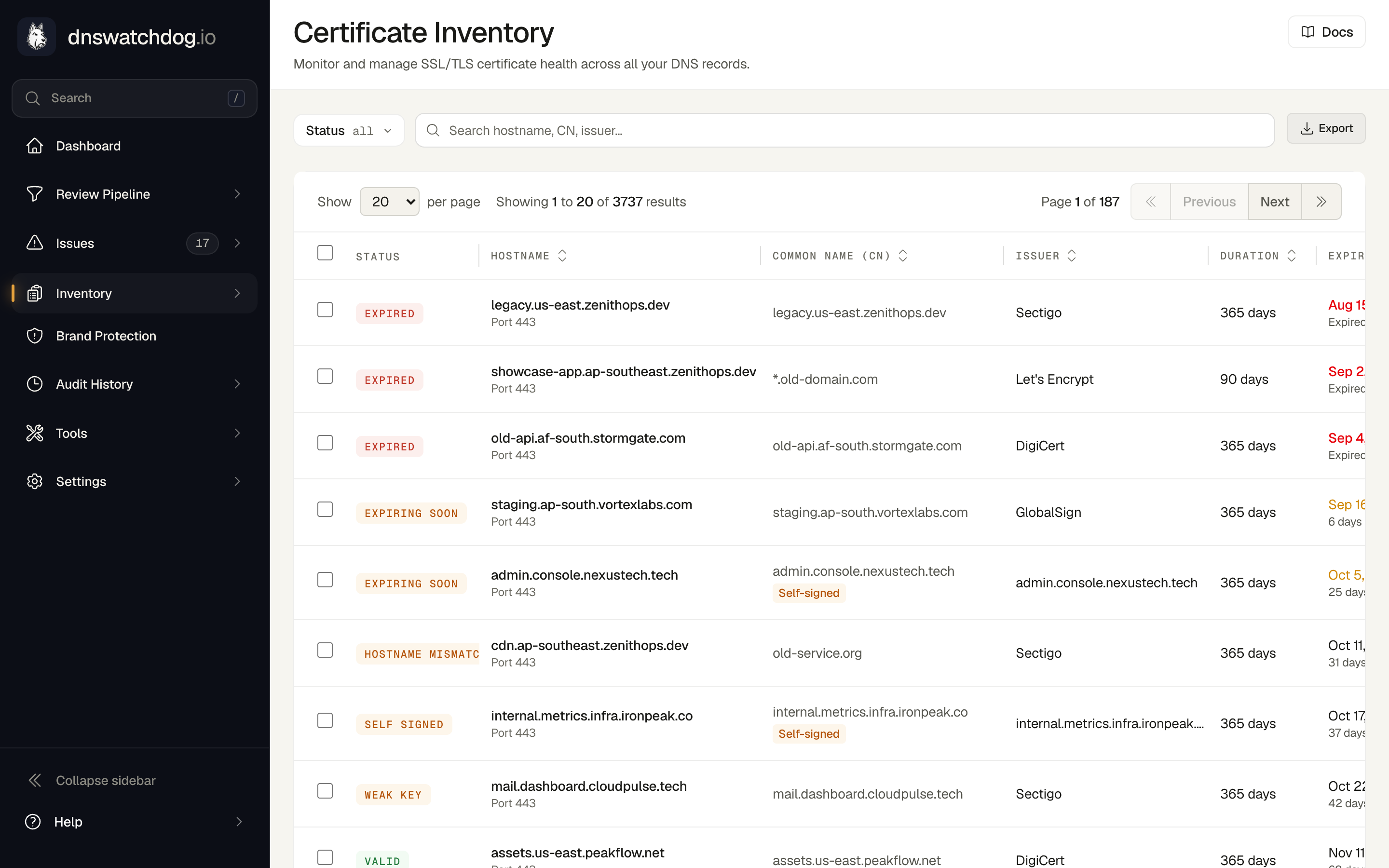The image size is (1389, 868).
Task: Expand the Tools submenu chevron
Action: point(237,433)
